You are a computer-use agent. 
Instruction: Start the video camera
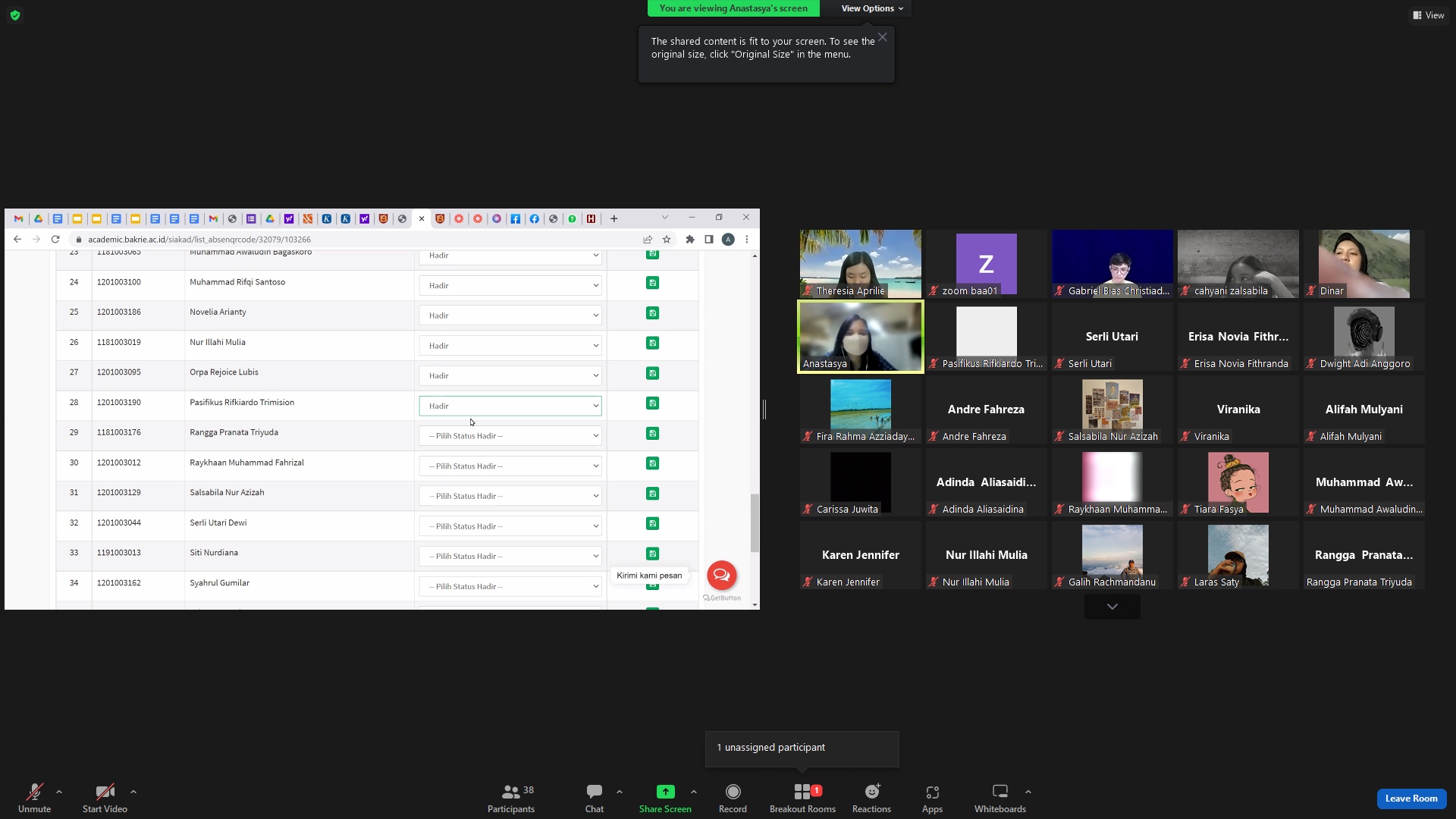(105, 799)
